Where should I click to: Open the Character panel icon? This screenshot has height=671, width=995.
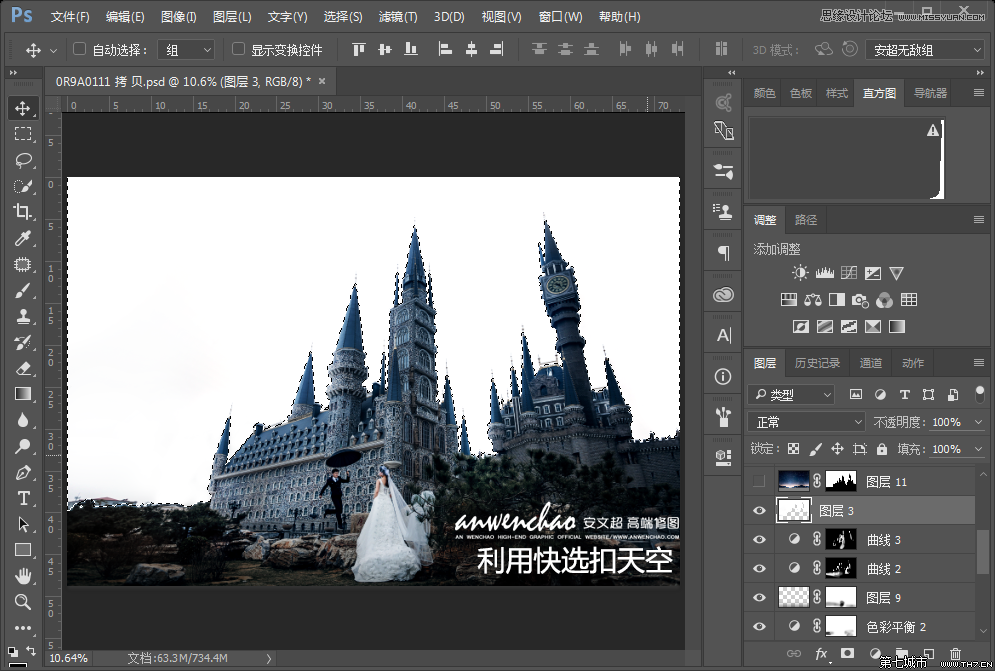pos(723,335)
